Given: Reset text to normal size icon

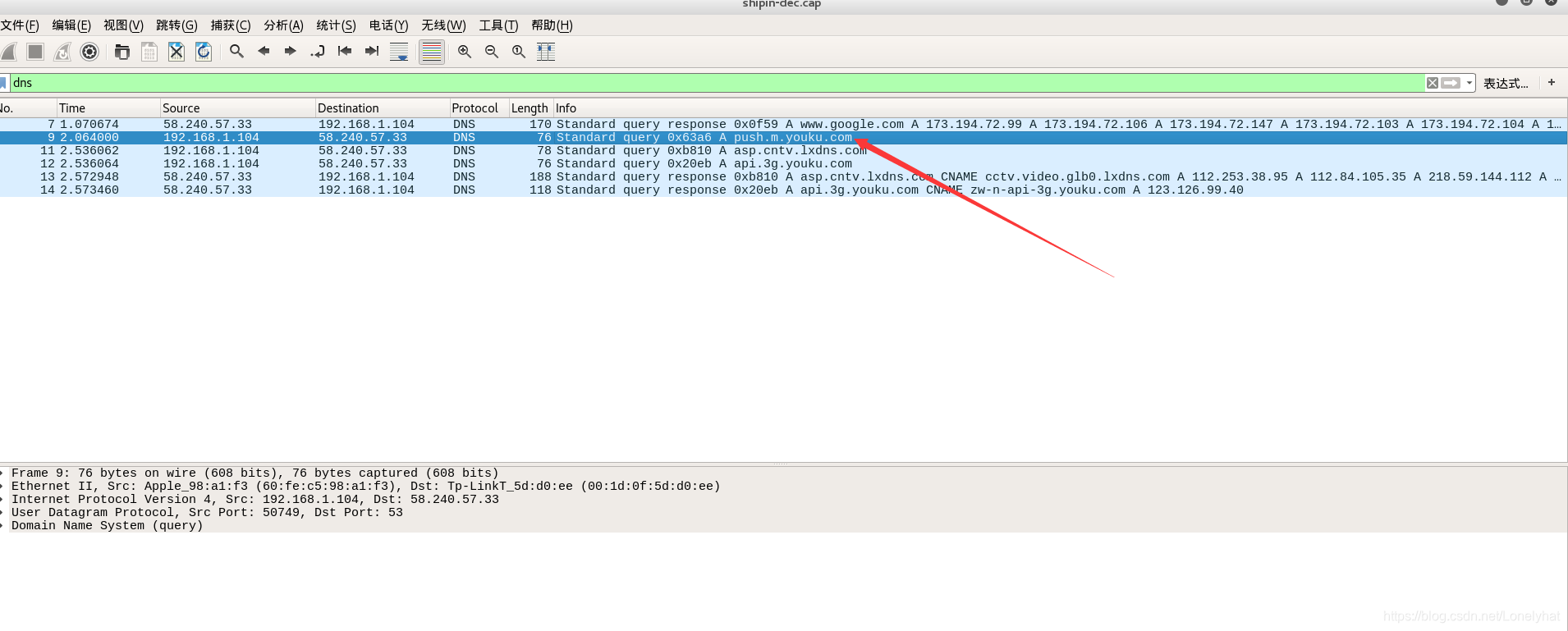Looking at the screenshot, I should (x=519, y=52).
